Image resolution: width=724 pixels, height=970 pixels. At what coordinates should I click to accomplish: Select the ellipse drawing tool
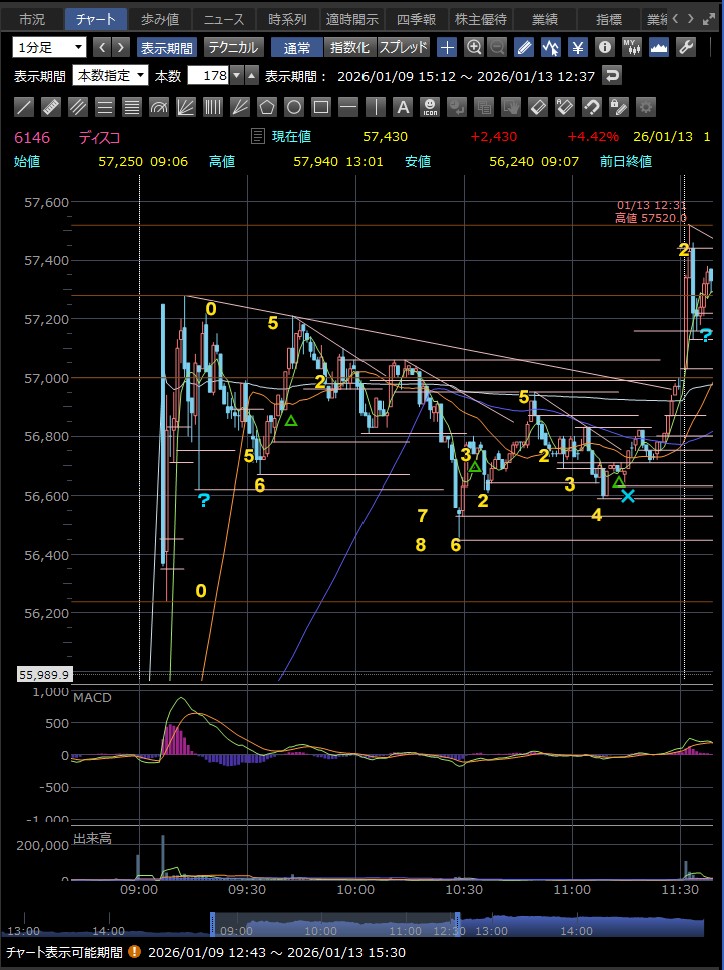294,107
